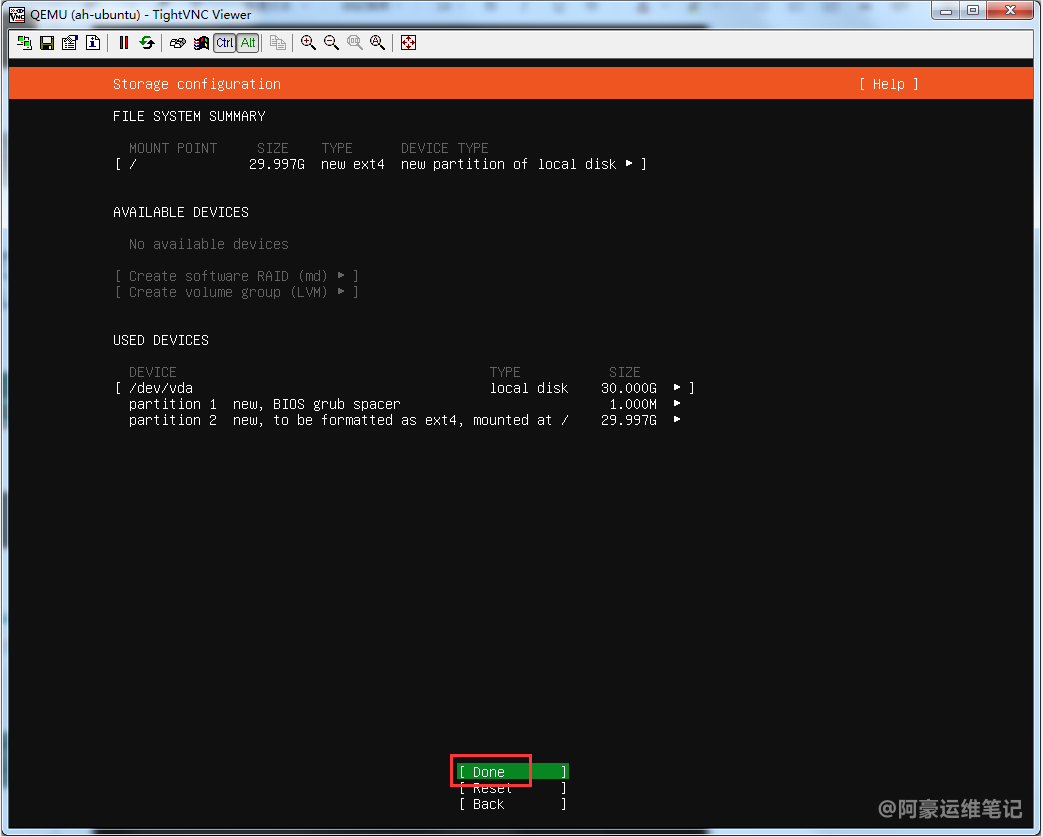The width and height of the screenshot is (1043, 837).
Task: Expand partition 1 BIOS grub spacer arrow
Action: click(x=678, y=404)
